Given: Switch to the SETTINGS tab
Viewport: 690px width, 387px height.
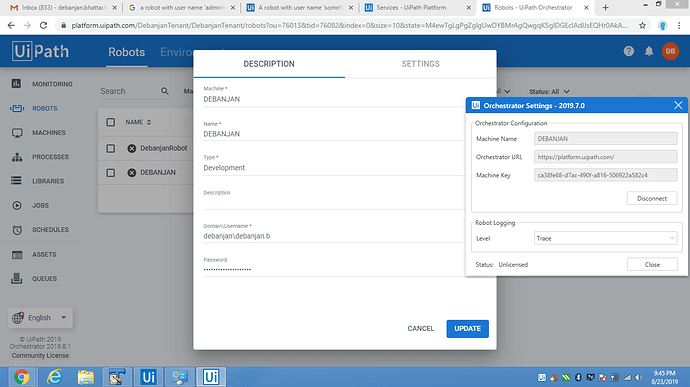Looking at the screenshot, I should tap(420, 64).
